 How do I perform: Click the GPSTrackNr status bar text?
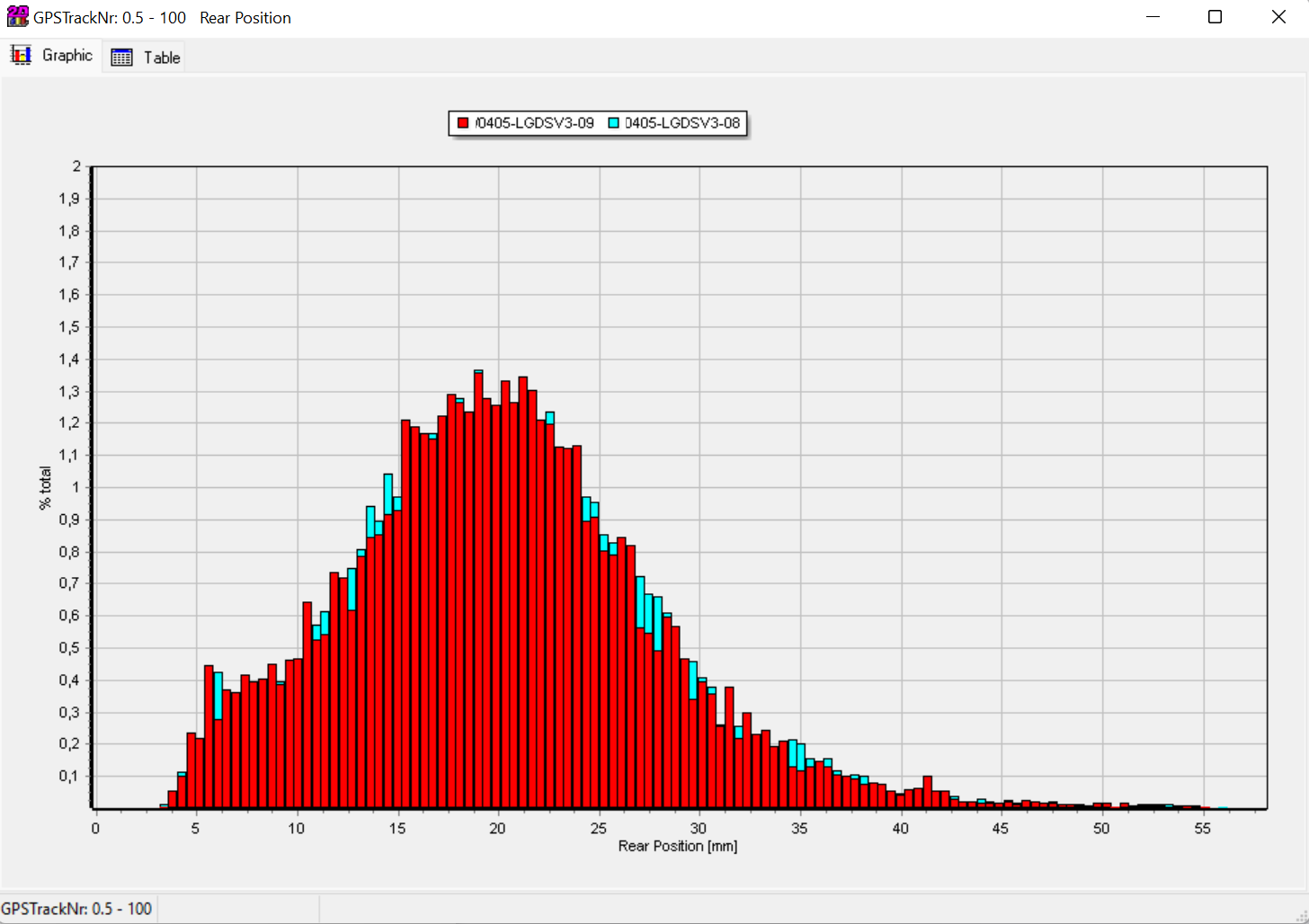click(x=76, y=909)
